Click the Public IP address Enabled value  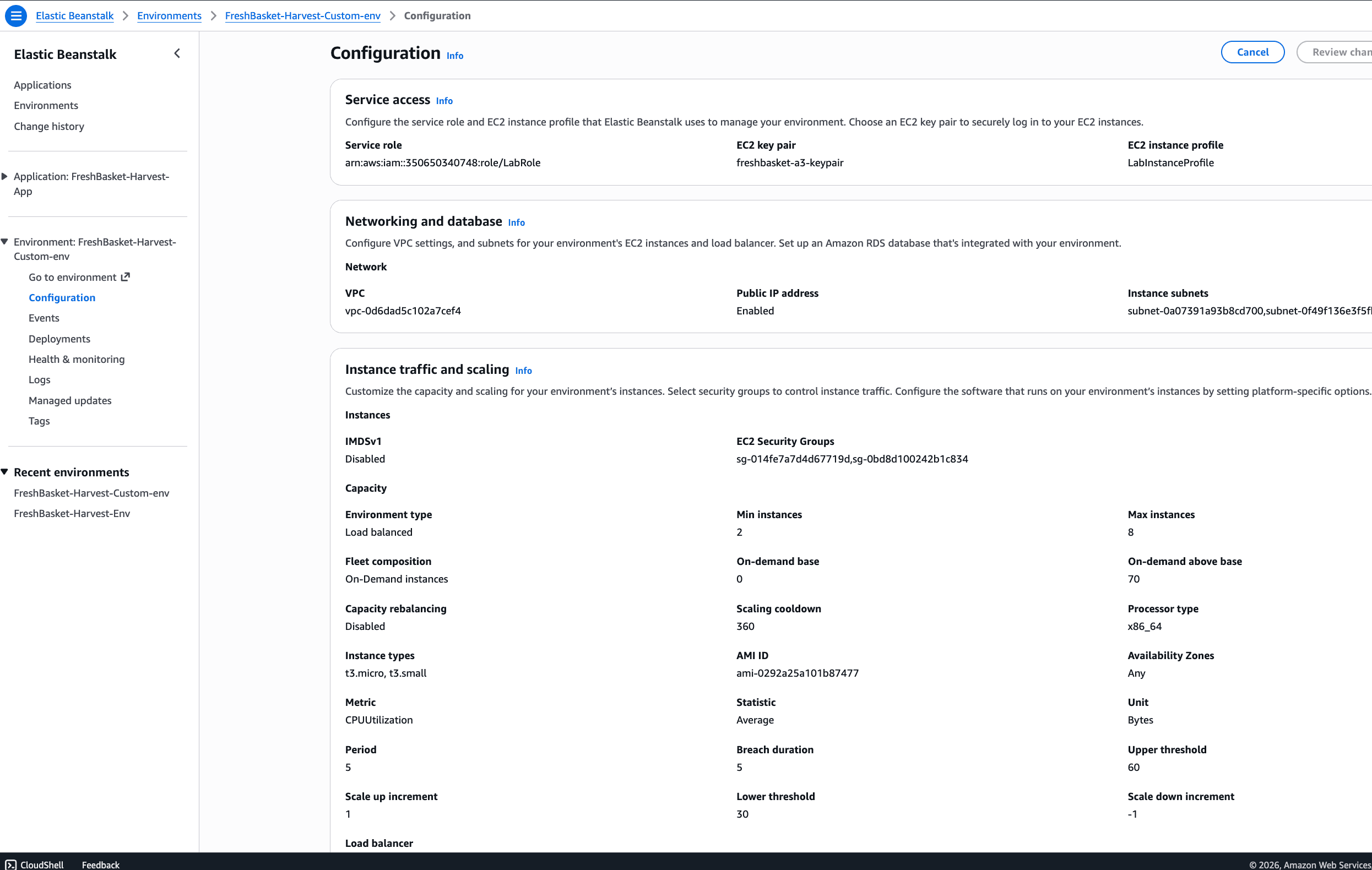tap(755, 311)
